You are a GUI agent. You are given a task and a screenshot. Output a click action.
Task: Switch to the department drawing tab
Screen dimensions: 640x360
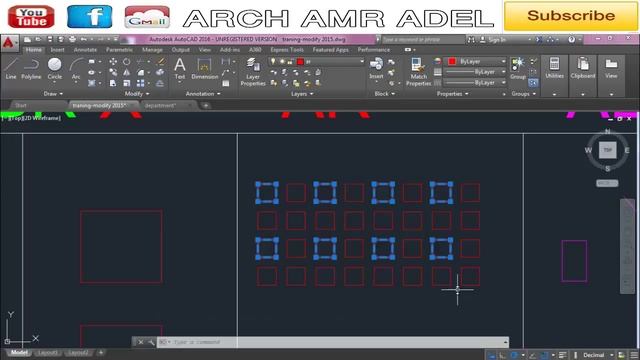(x=167, y=106)
